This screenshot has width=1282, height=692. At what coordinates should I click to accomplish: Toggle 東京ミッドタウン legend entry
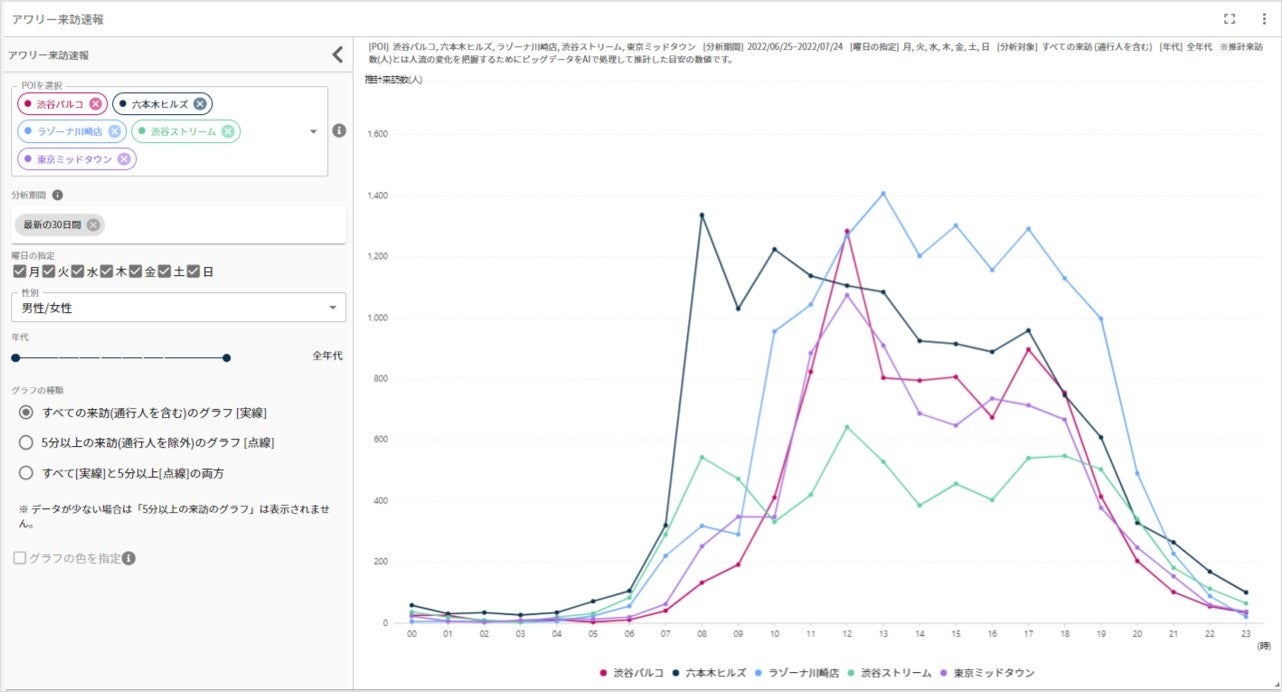tap(989, 673)
